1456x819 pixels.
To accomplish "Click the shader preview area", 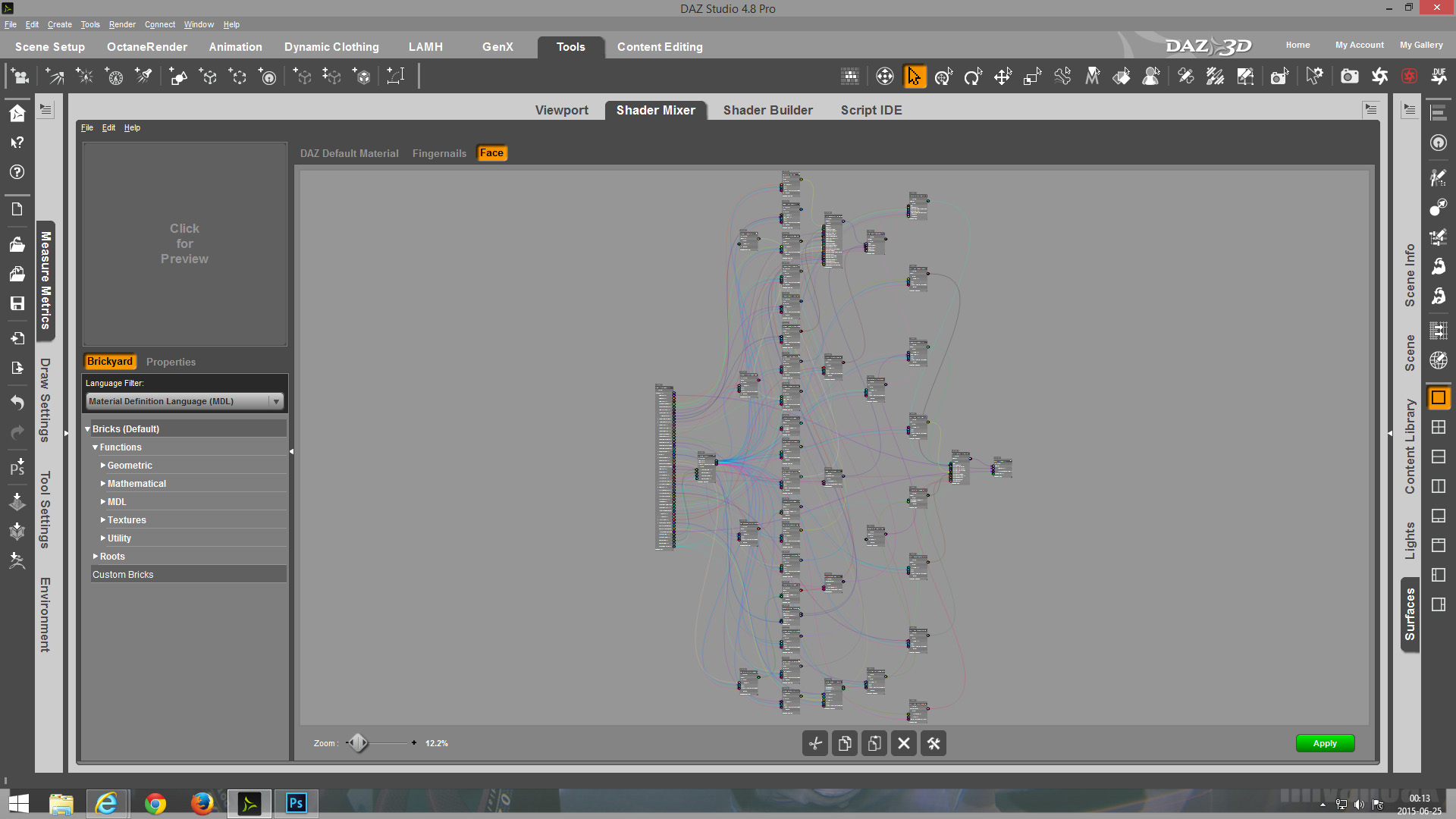I will [x=184, y=243].
